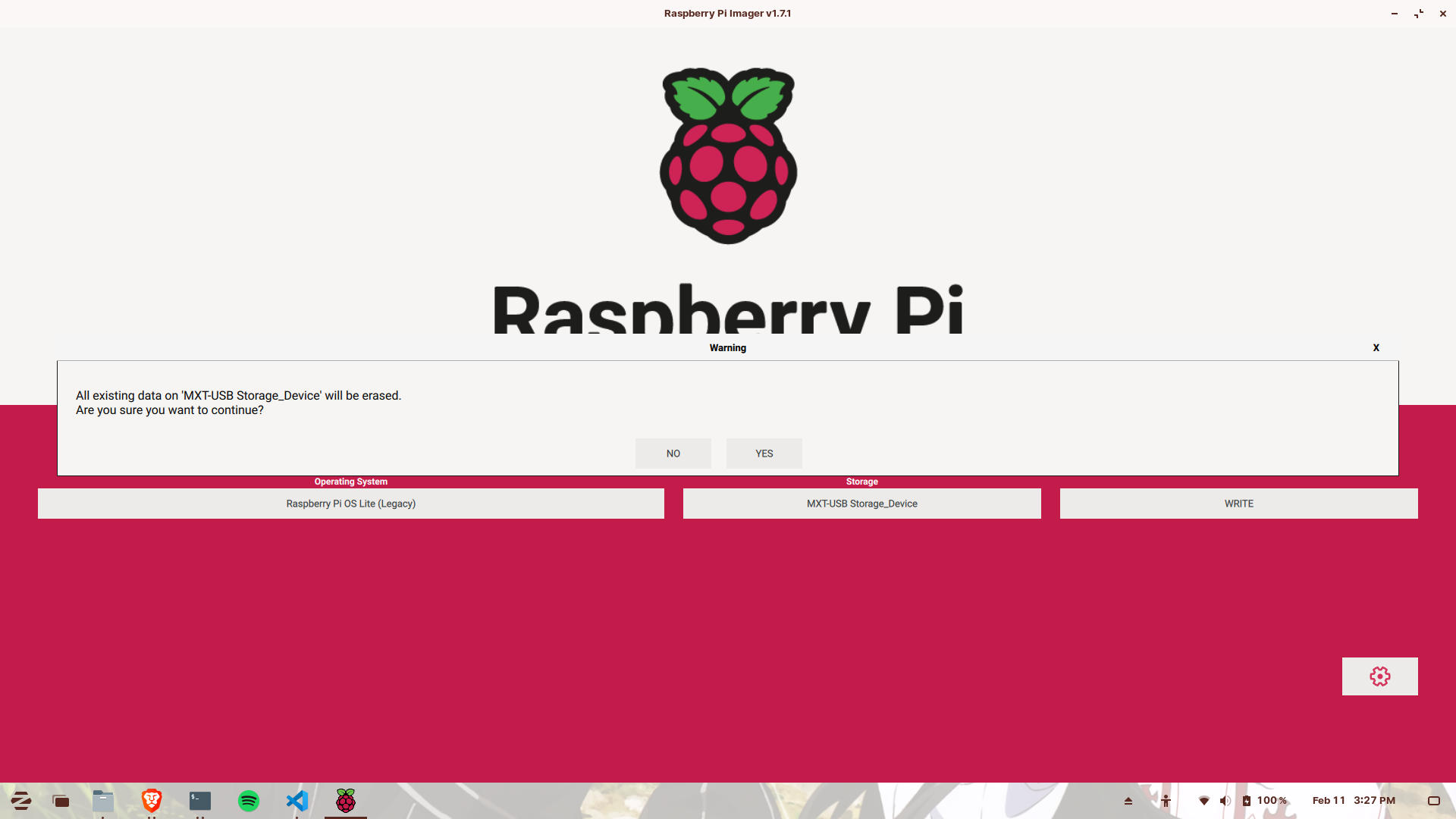Choose storage: MXT-USB Storage_Device button

(x=861, y=504)
